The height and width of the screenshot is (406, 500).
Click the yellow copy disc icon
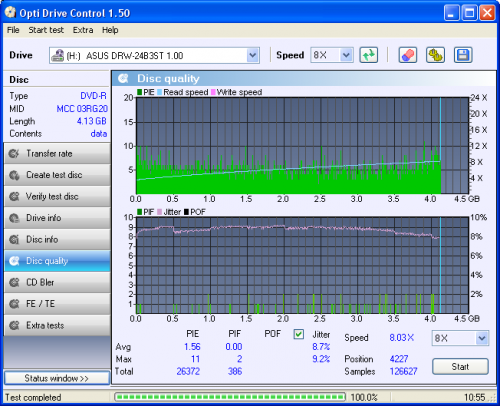point(435,55)
